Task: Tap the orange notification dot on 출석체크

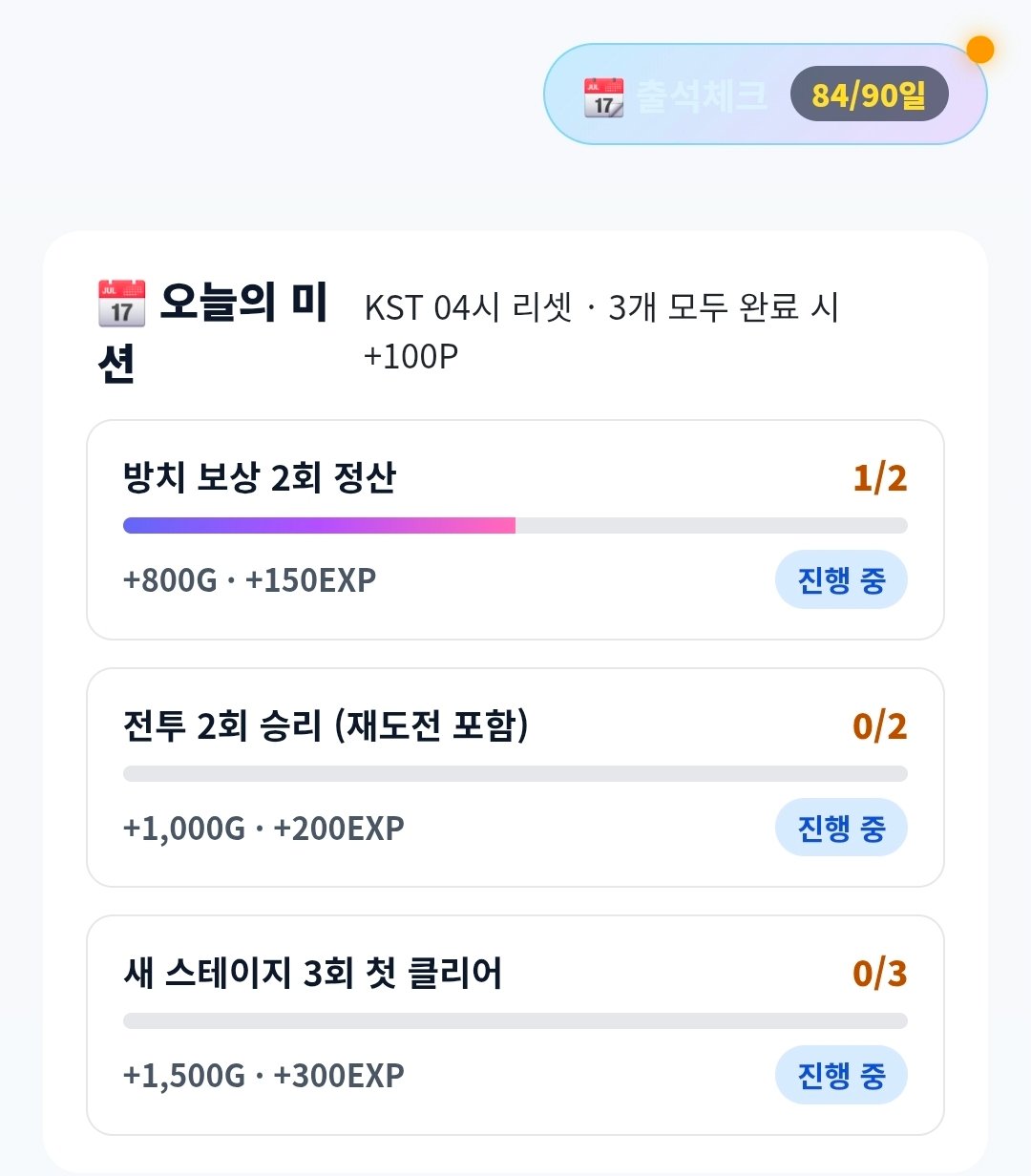Action: pos(980,50)
